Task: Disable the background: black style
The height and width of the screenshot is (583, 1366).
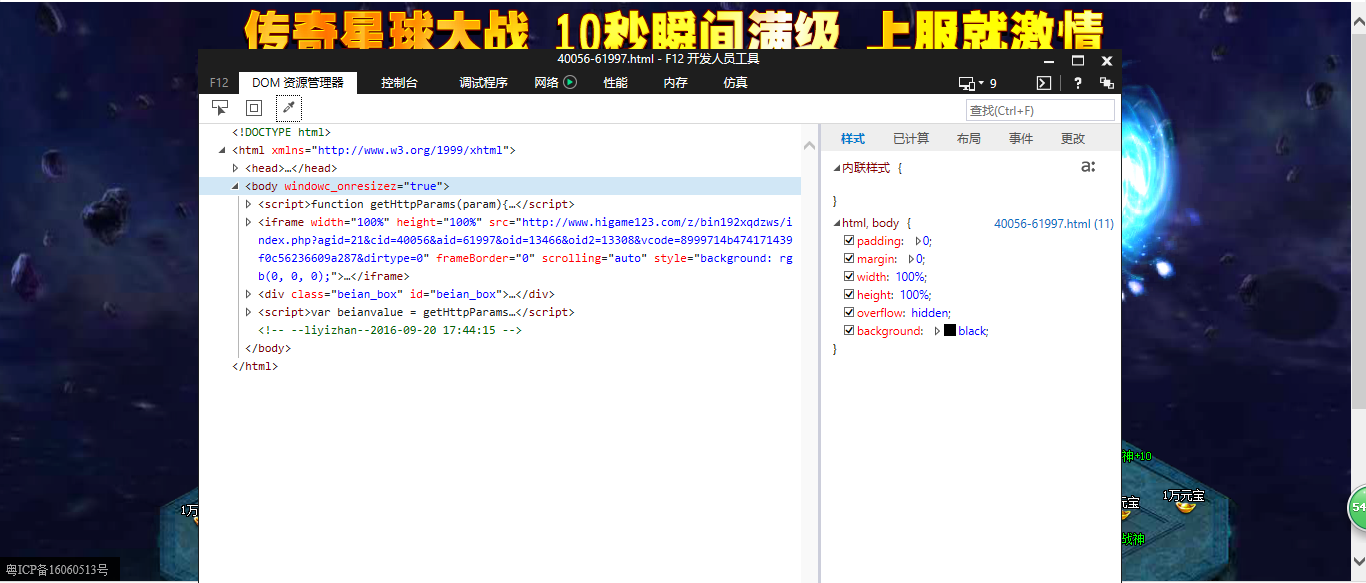Action: point(848,330)
